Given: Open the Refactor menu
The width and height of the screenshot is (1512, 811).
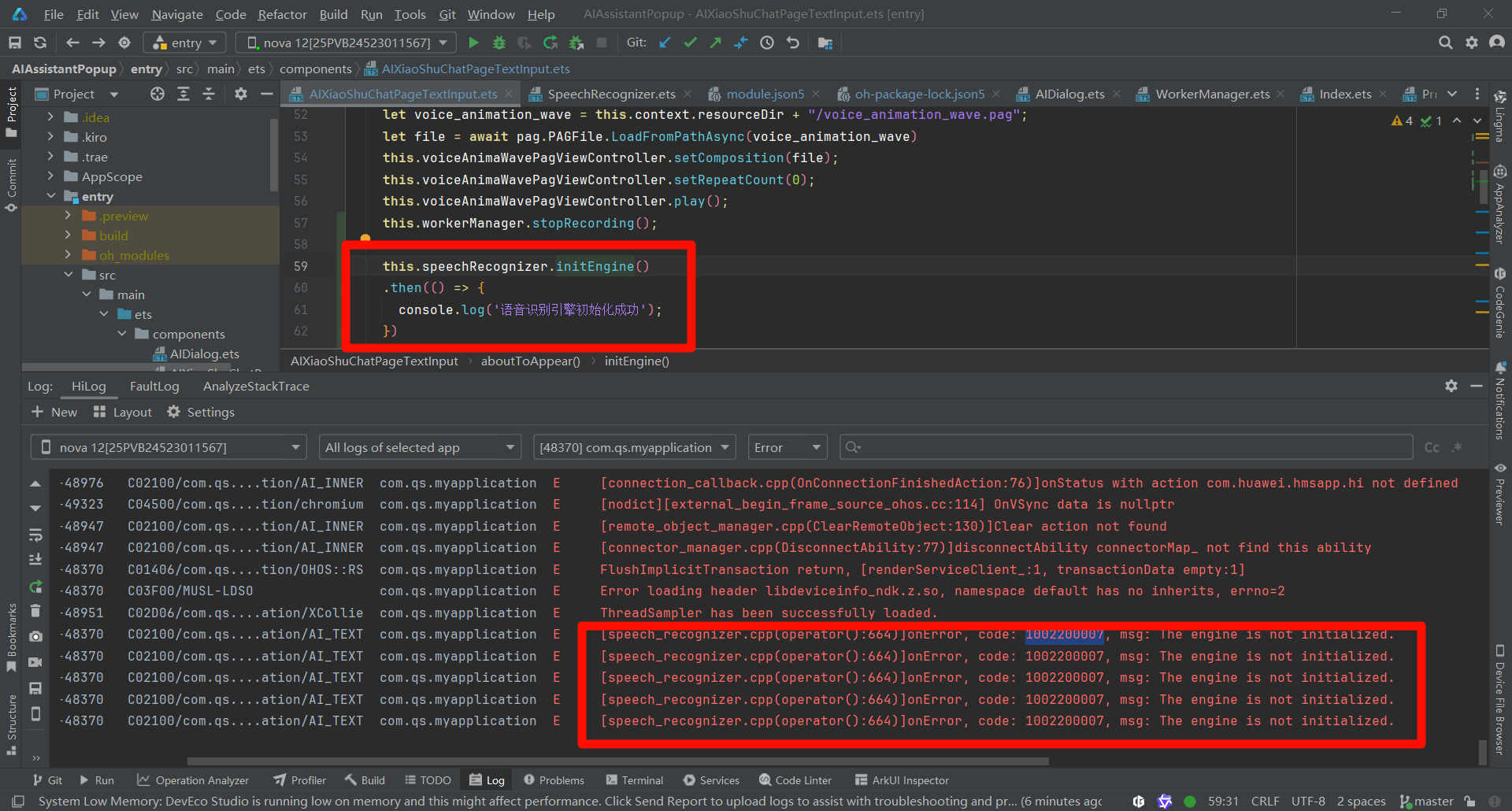Looking at the screenshot, I should (282, 14).
